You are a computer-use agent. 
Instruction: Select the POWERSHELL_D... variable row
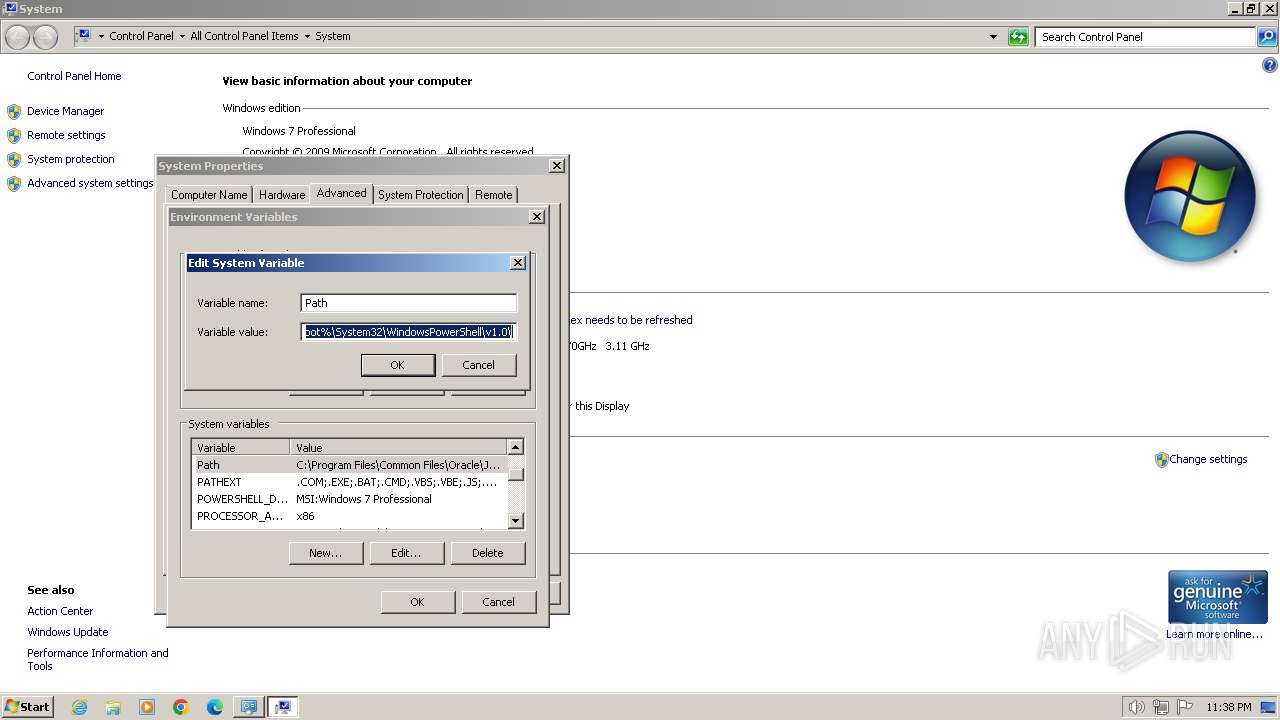[350, 499]
